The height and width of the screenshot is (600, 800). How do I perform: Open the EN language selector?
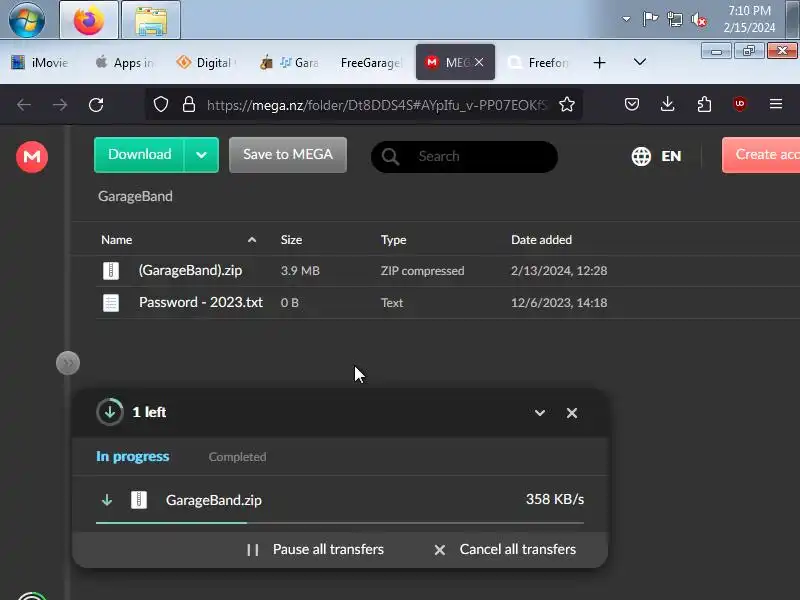pyautogui.click(x=656, y=156)
